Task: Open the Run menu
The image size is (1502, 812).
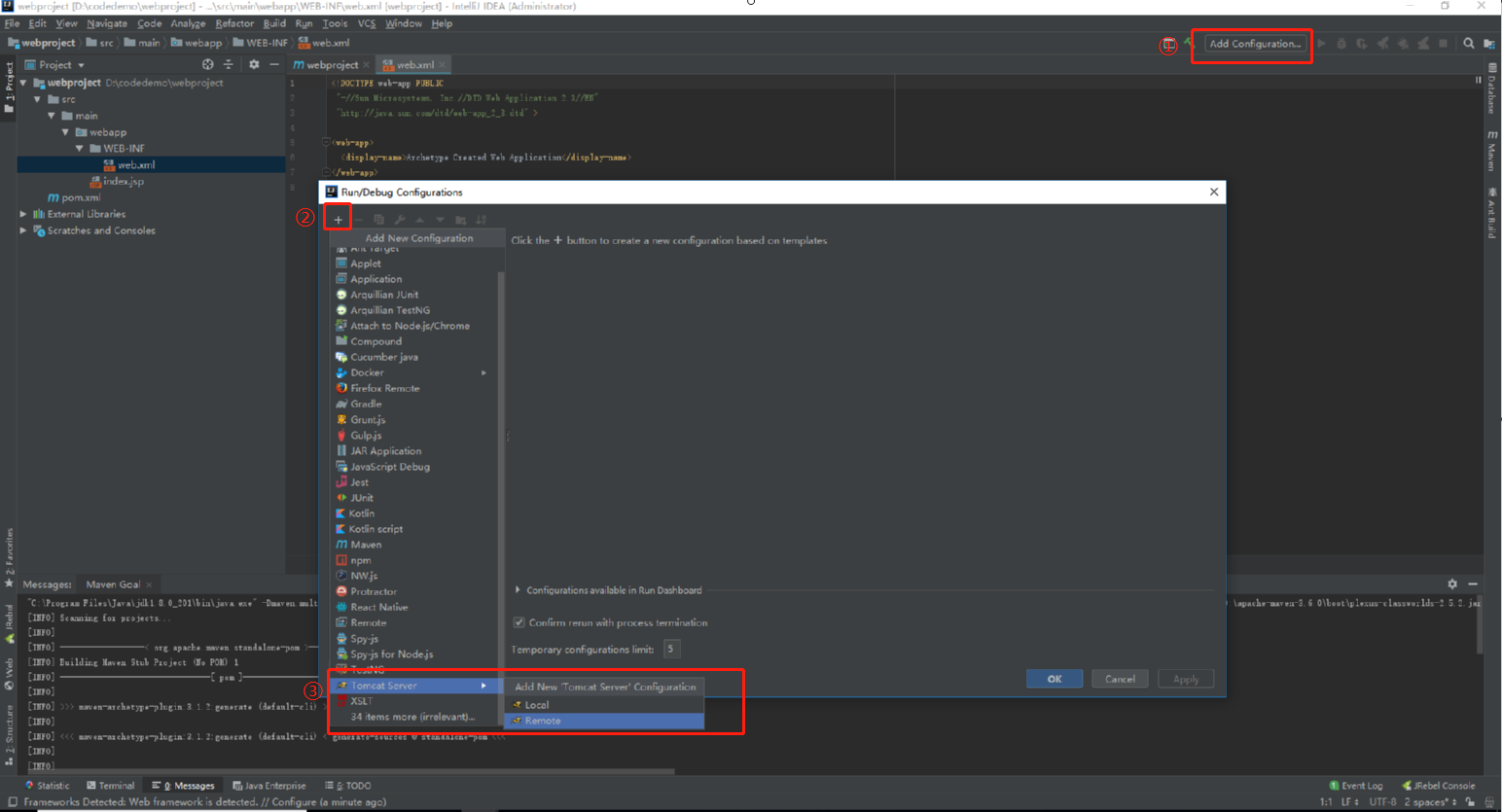Action: (x=304, y=23)
